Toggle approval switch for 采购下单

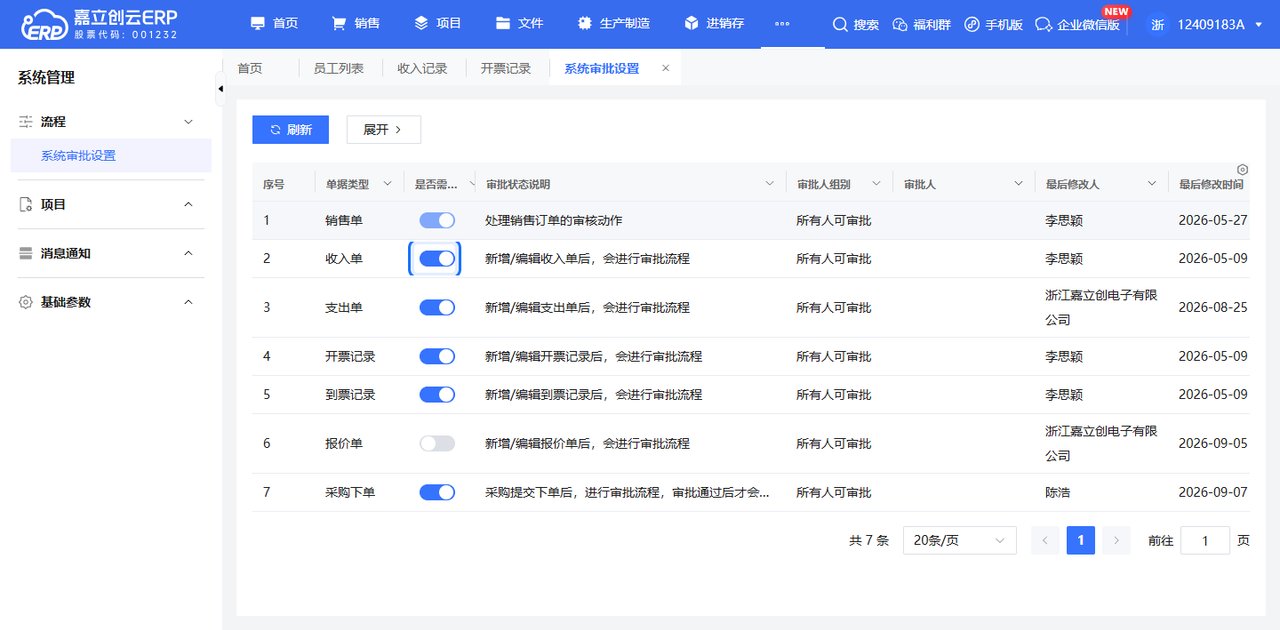pyautogui.click(x=437, y=492)
